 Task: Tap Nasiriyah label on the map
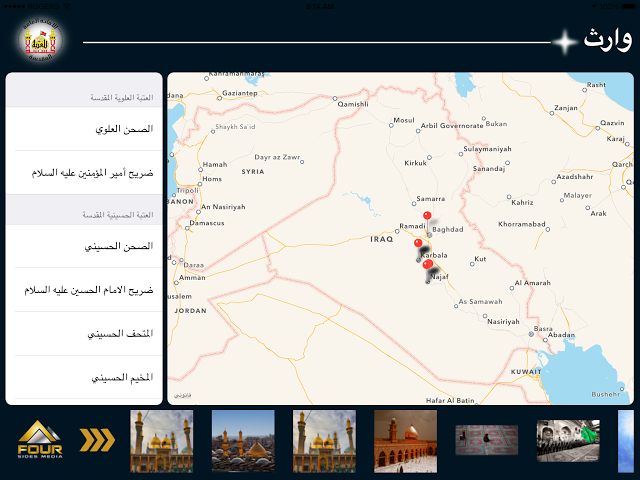pyautogui.click(x=503, y=322)
